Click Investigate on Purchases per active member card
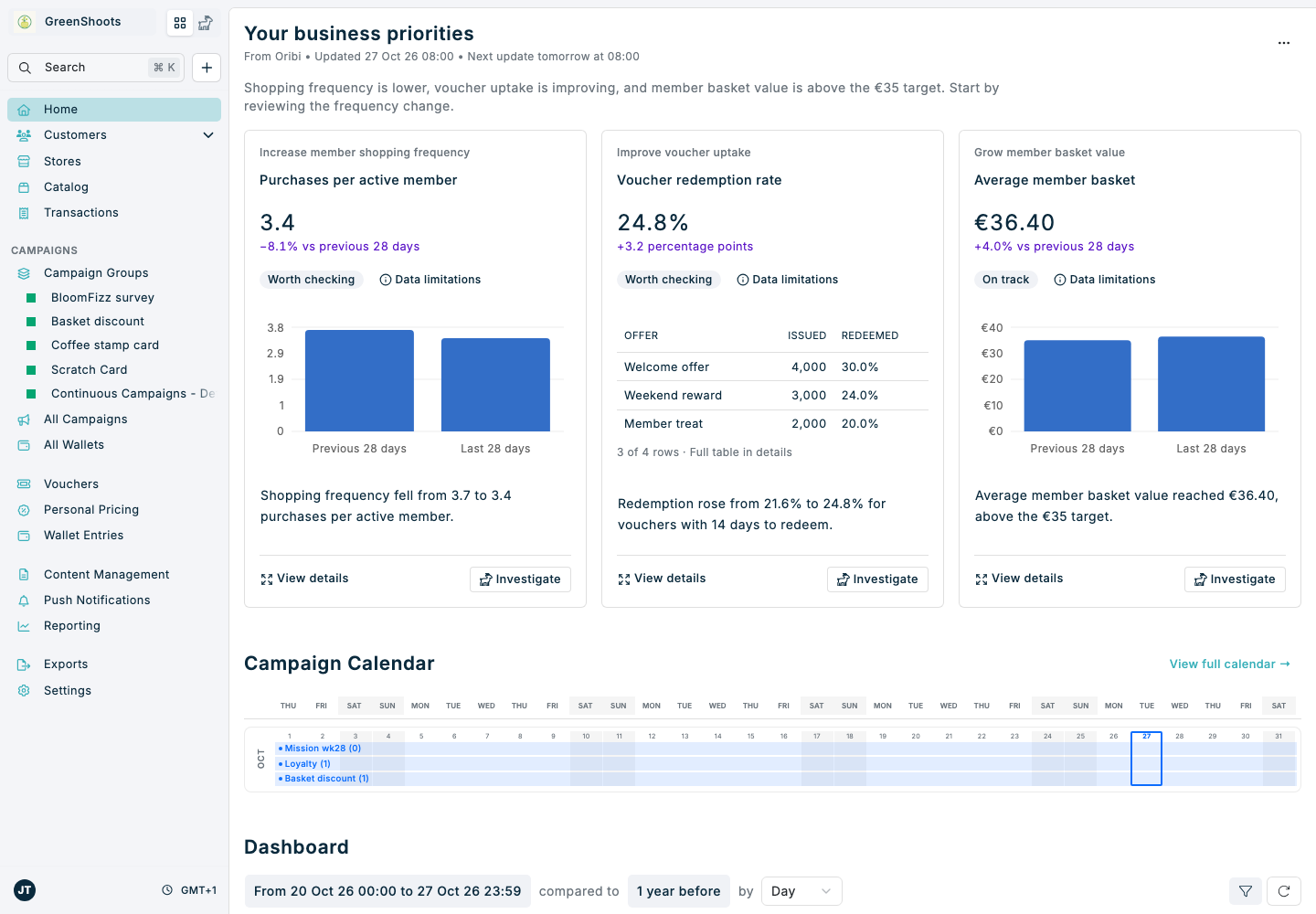 pyautogui.click(x=520, y=579)
